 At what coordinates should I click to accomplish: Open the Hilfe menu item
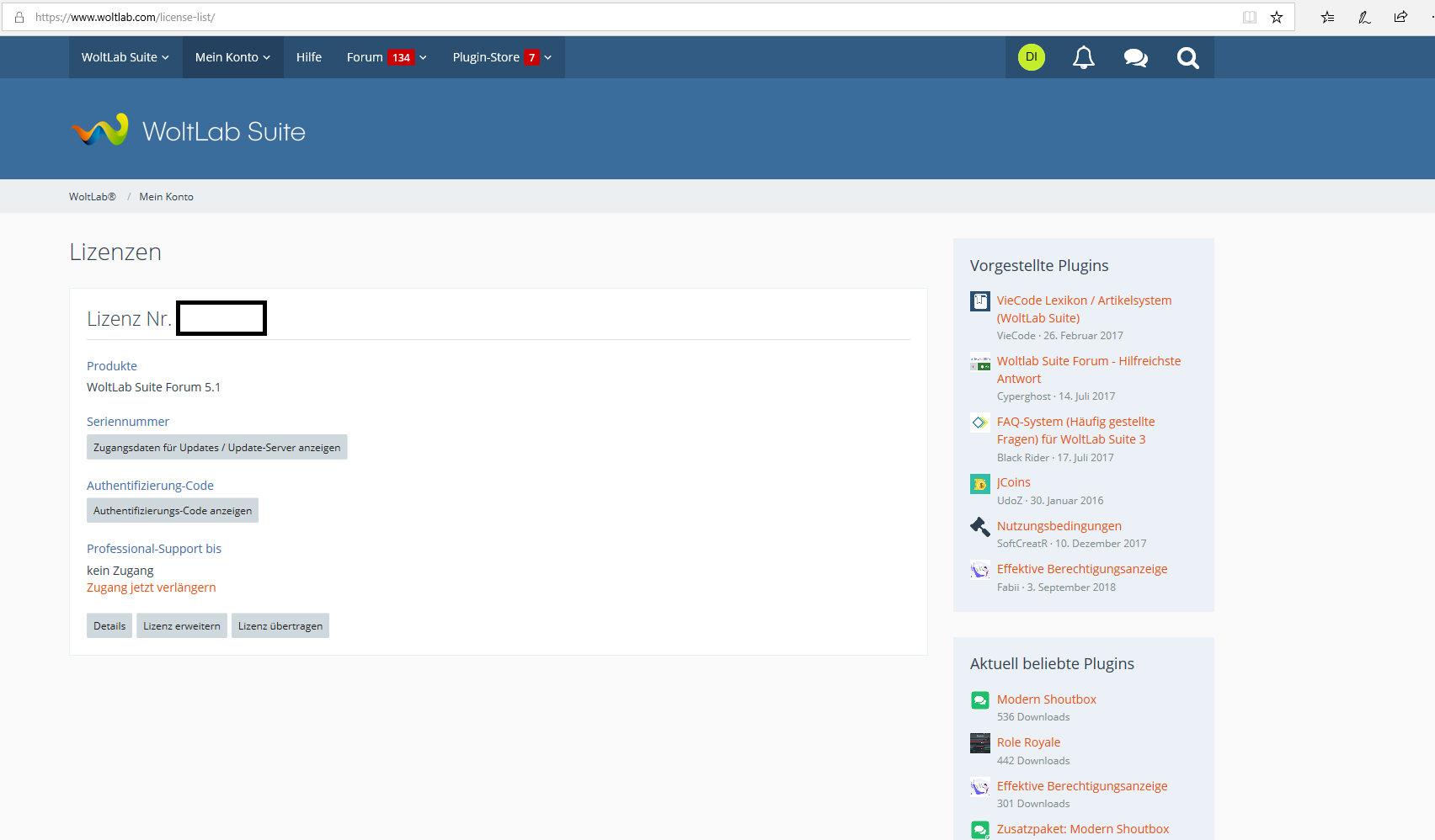click(308, 57)
